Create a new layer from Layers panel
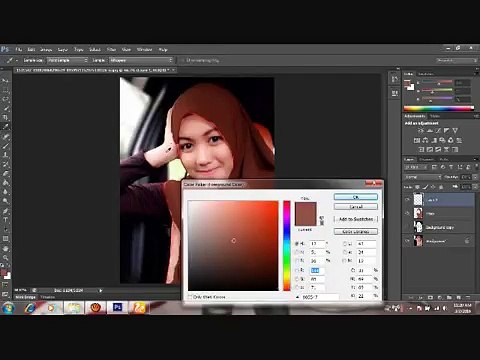This screenshot has width=480, height=360. pyautogui.click(x=459, y=297)
